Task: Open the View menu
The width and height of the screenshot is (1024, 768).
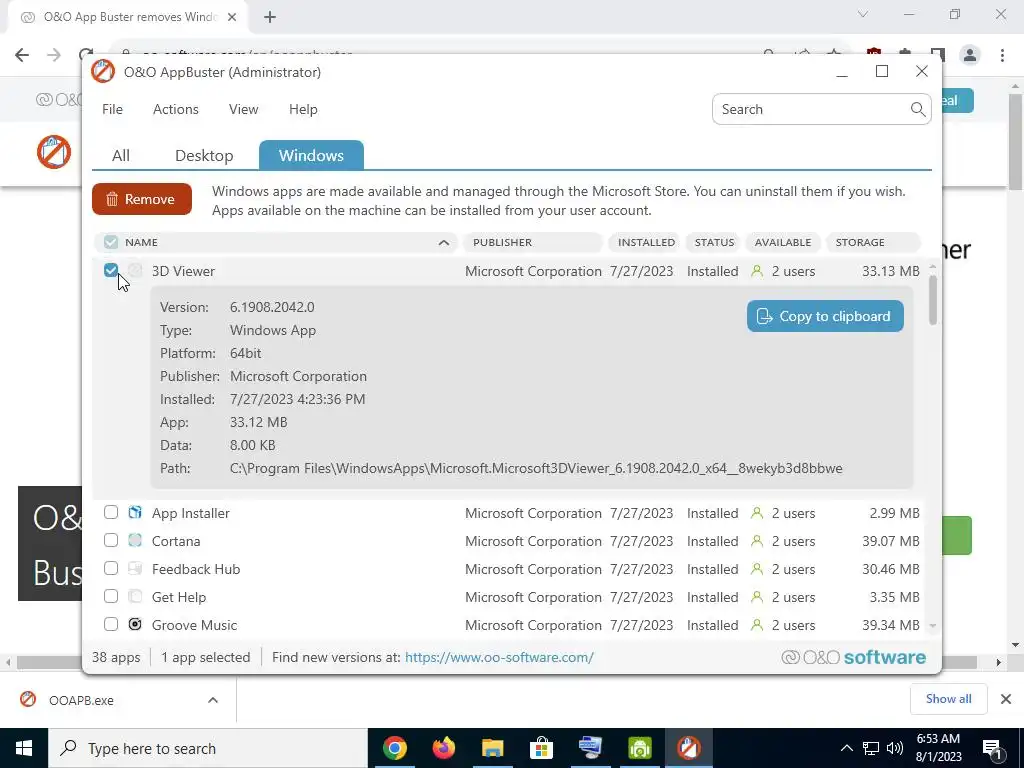Action: point(244,109)
